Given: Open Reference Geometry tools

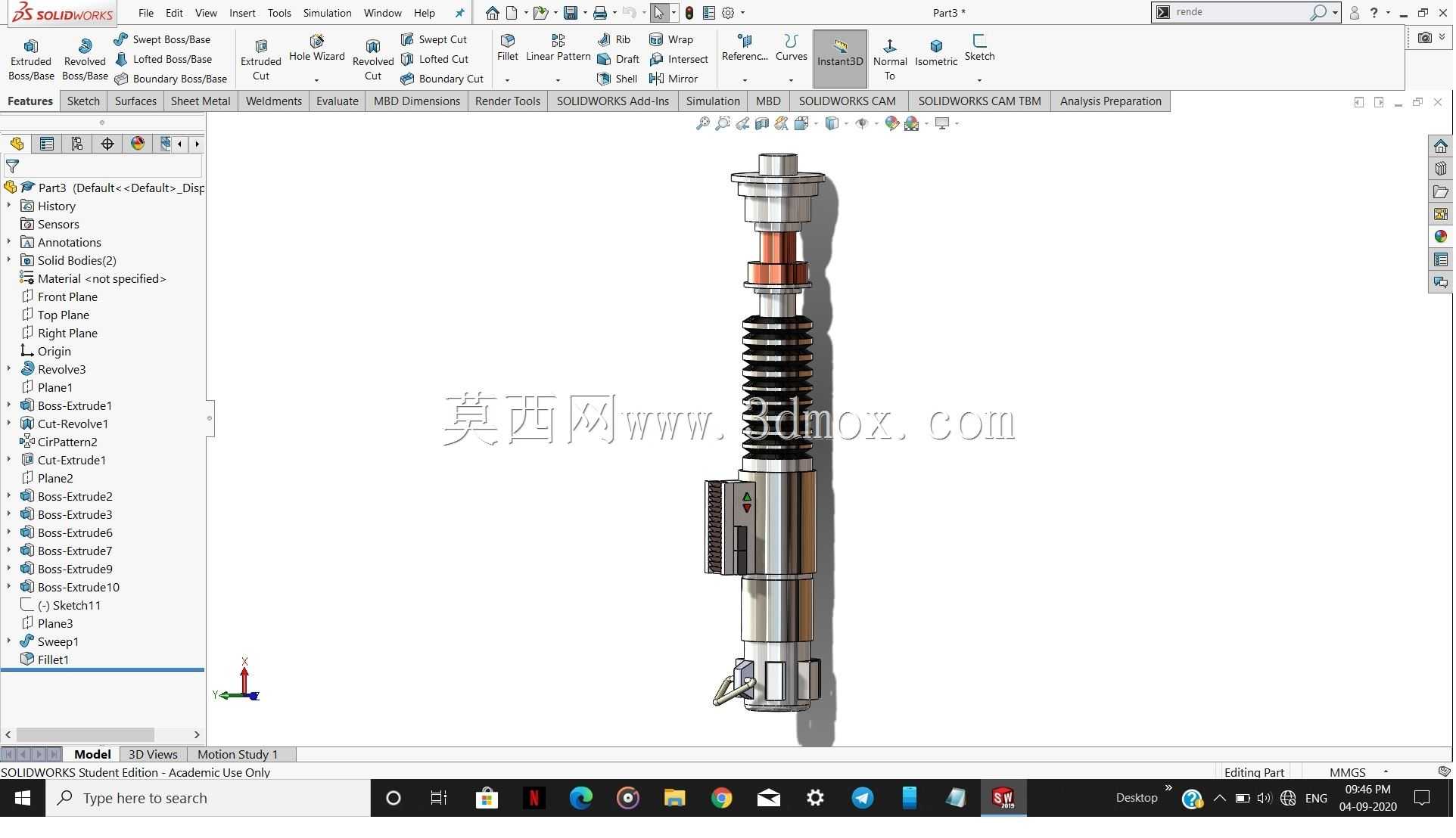Looking at the screenshot, I should 745,48.
